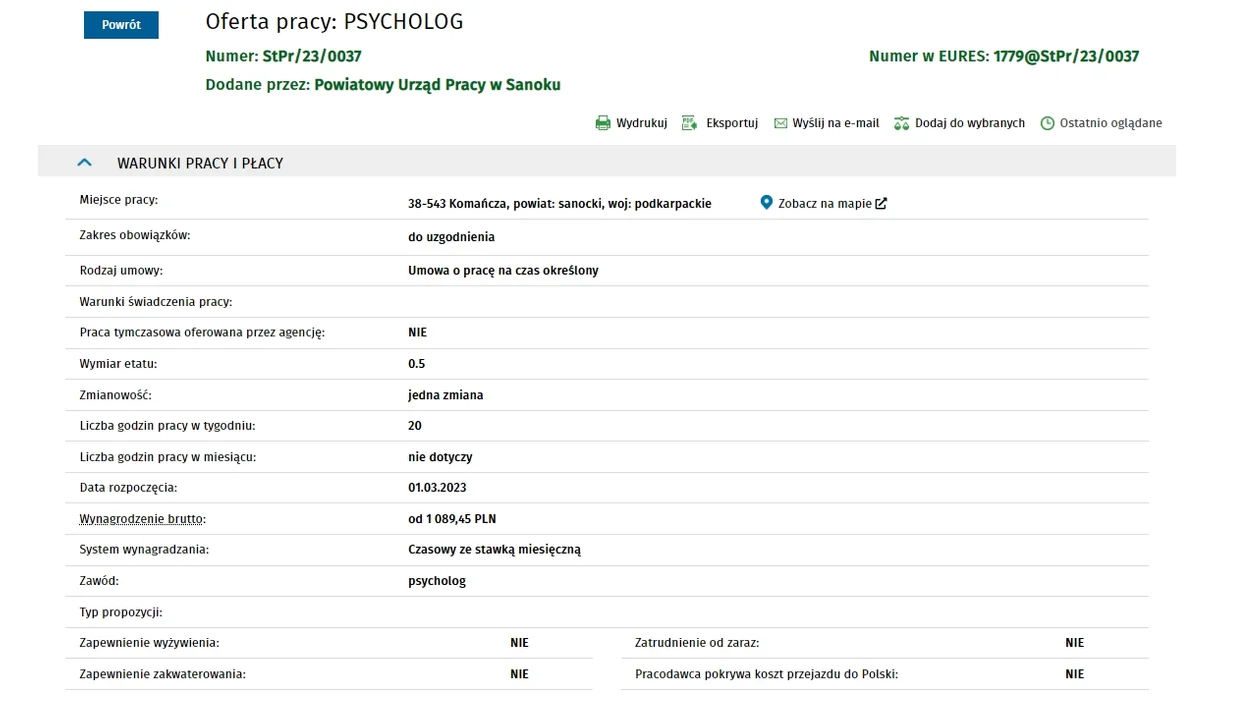Click the cherries icon for favorites
The width and height of the screenshot is (1246, 720).
pyautogui.click(x=901, y=123)
